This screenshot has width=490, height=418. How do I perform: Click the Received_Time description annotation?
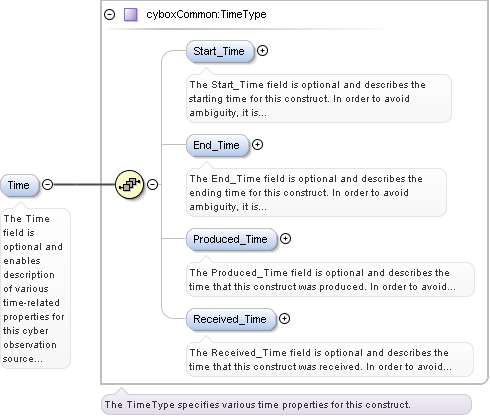[330, 360]
